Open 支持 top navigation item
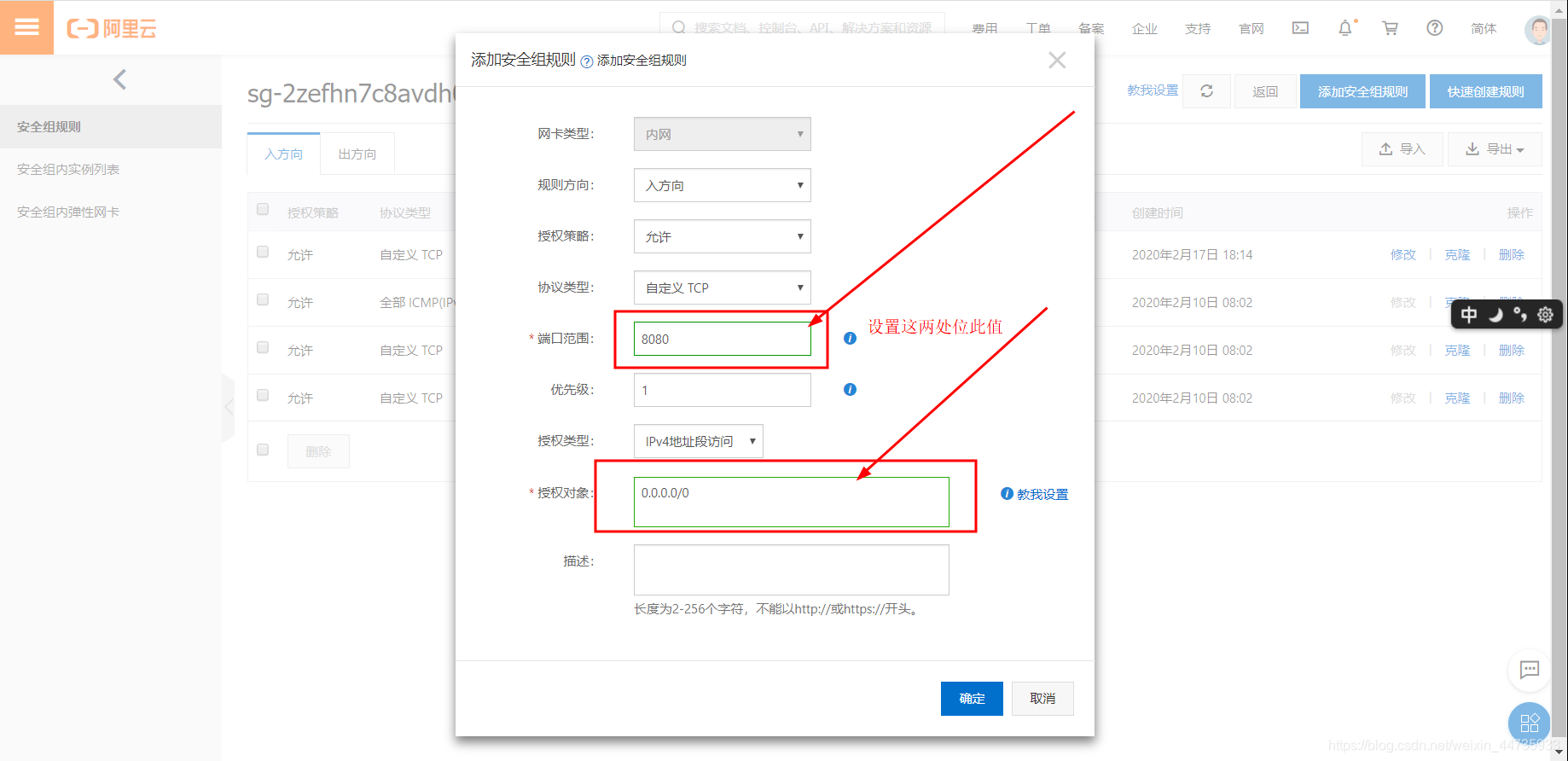Viewport: 1568px width, 761px height. [1198, 28]
